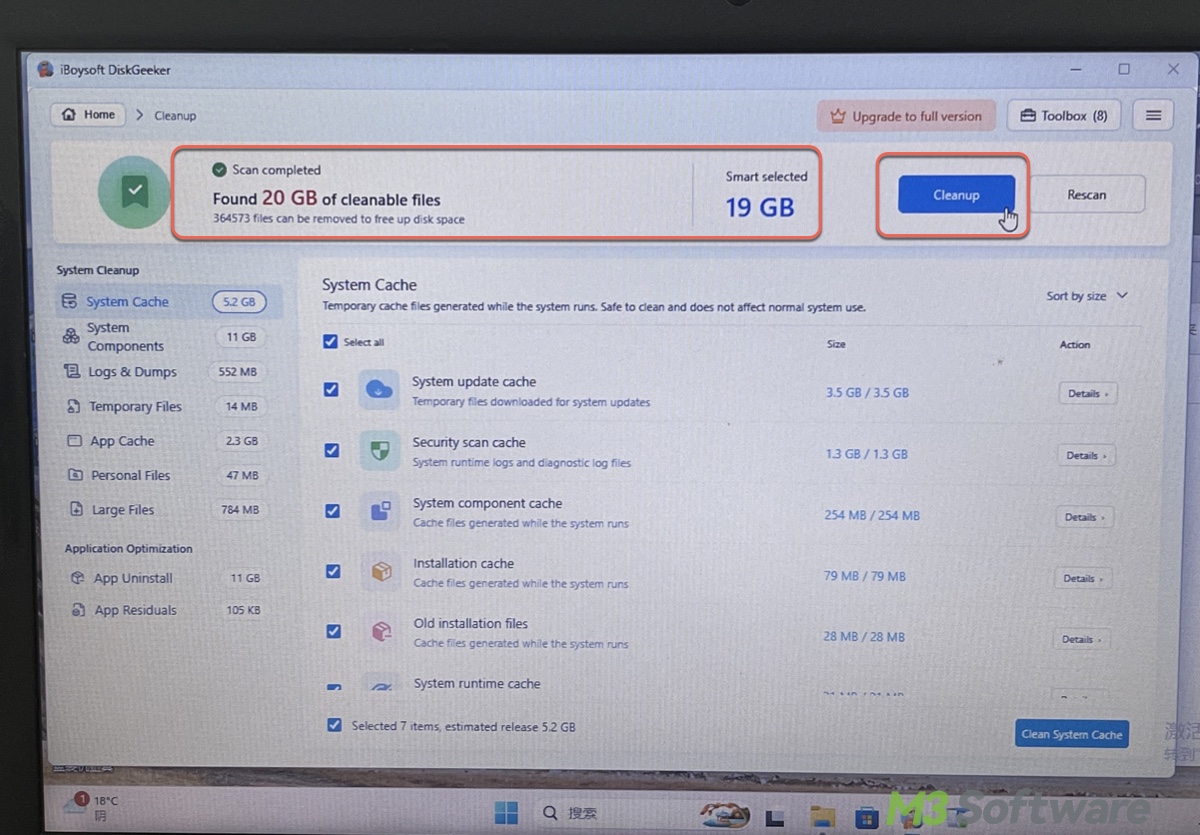Click the Installation cache box icon
The height and width of the screenshot is (835, 1200).
coord(381,571)
